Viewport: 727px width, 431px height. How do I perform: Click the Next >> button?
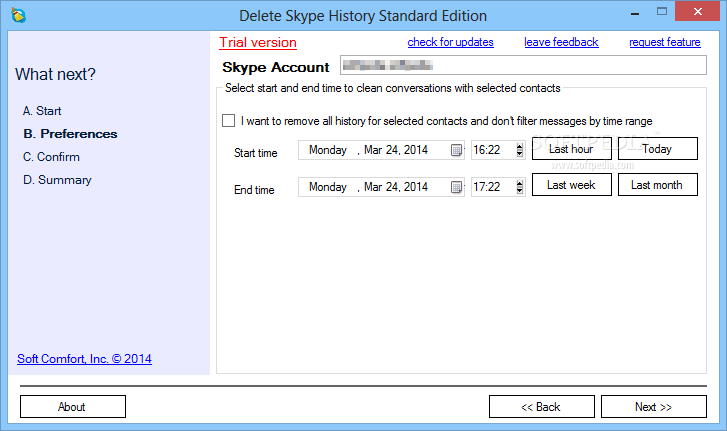653,407
